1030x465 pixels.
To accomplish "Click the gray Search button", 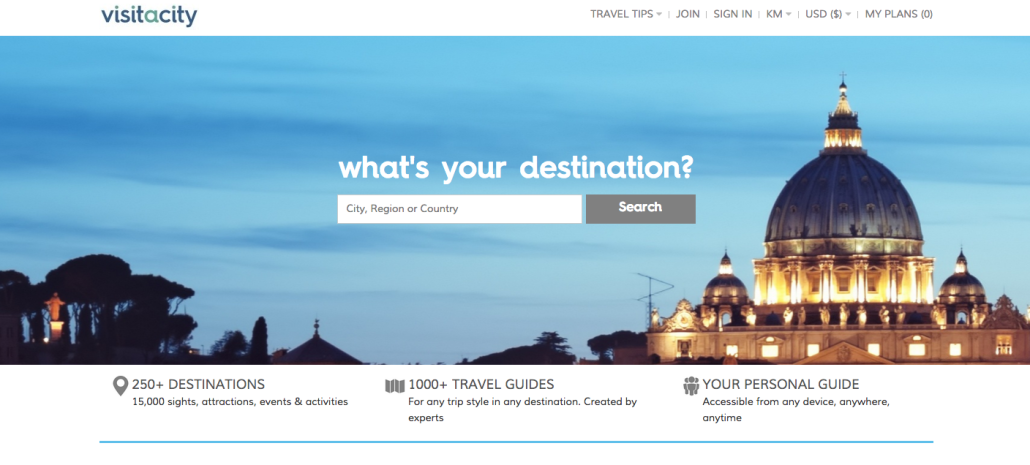I will 640,209.
